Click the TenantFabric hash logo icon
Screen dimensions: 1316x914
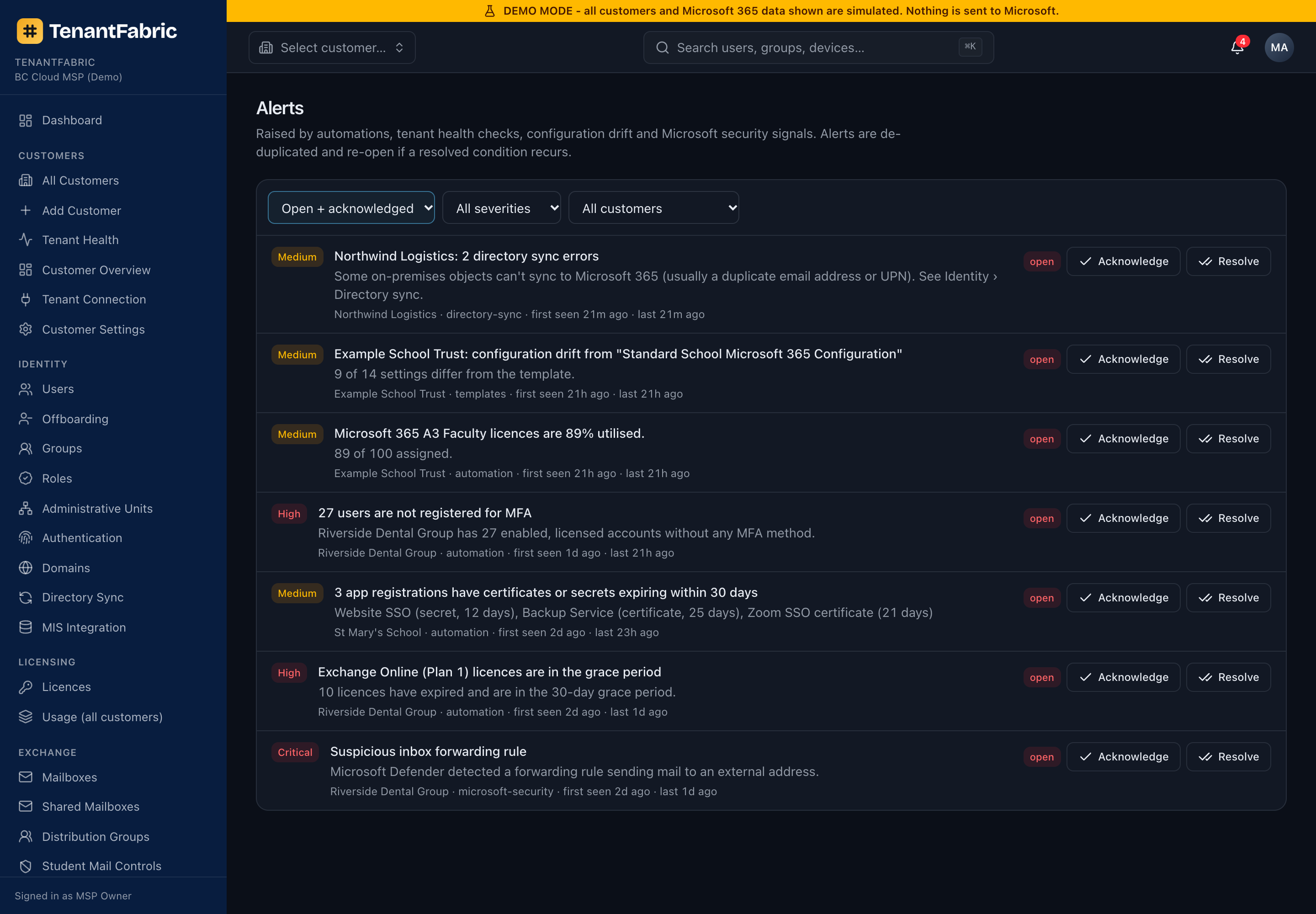point(30,31)
